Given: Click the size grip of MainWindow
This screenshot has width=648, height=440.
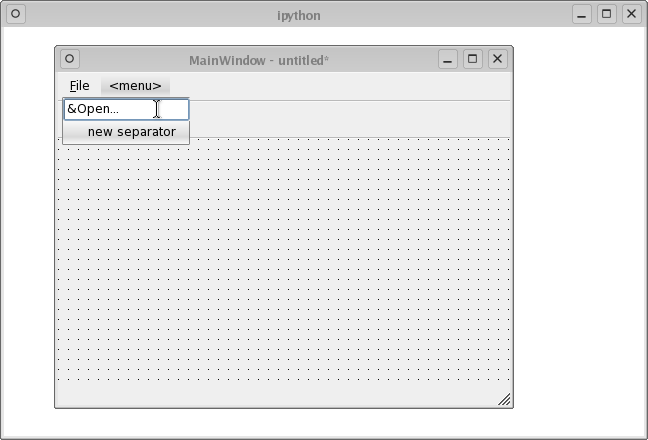Looking at the screenshot, I should (504, 399).
